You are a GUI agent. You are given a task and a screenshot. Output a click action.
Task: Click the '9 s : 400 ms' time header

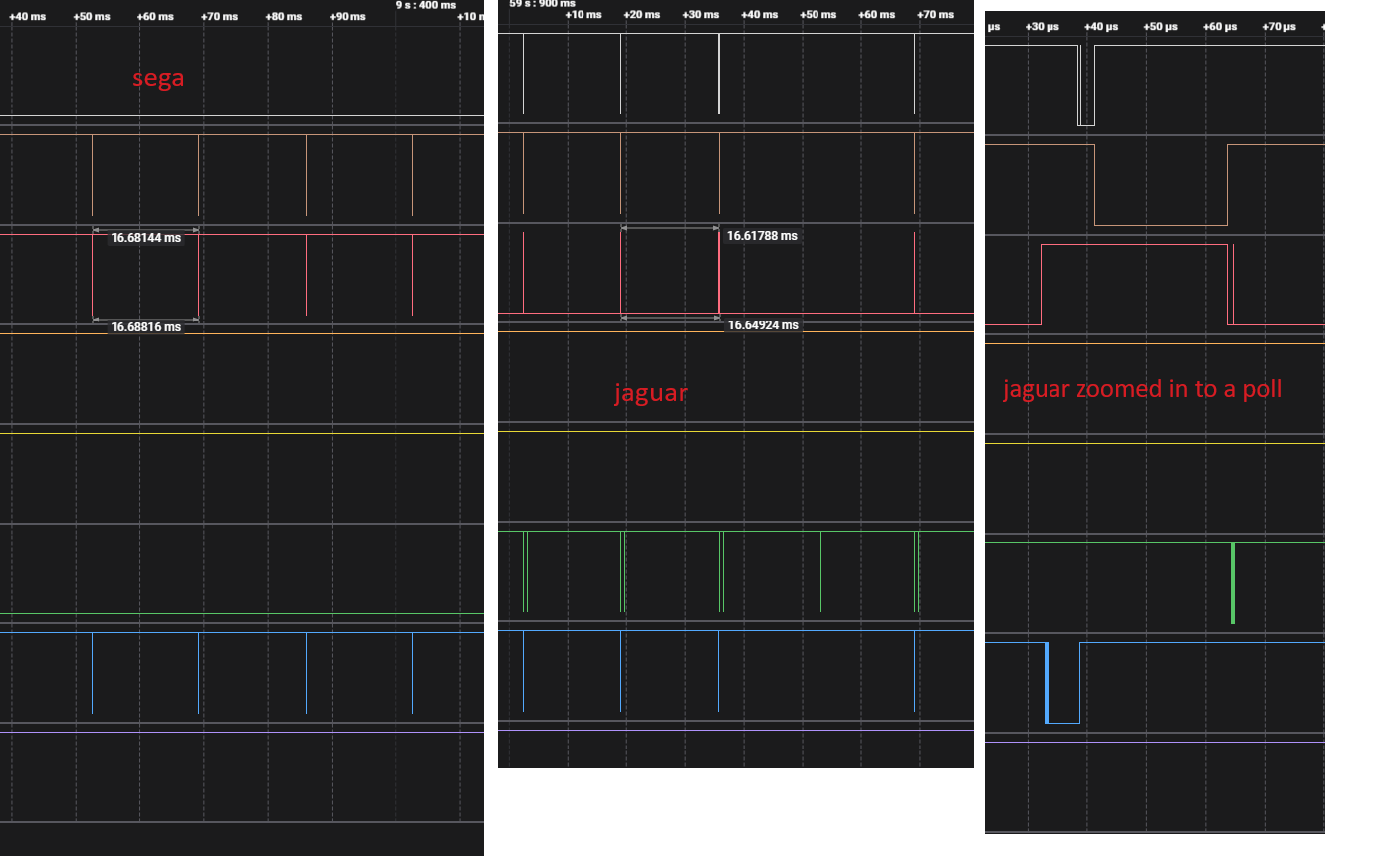(426, 5)
